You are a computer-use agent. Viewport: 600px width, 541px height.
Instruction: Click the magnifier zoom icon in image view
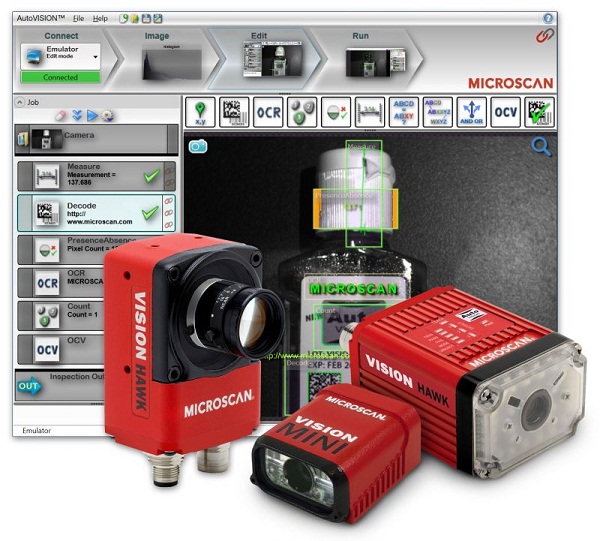click(541, 147)
